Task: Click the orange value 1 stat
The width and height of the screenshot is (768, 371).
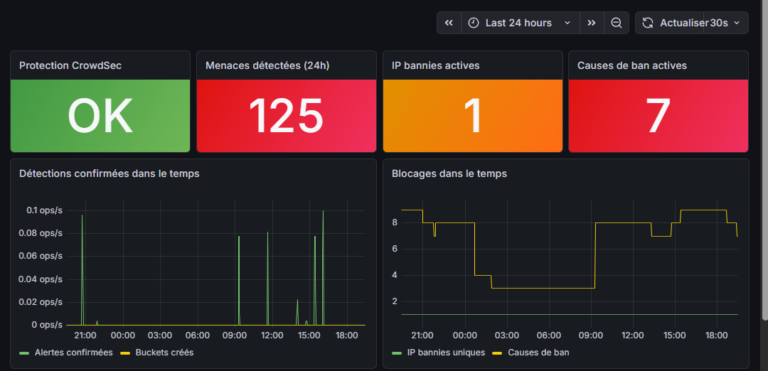Action: click(473, 116)
